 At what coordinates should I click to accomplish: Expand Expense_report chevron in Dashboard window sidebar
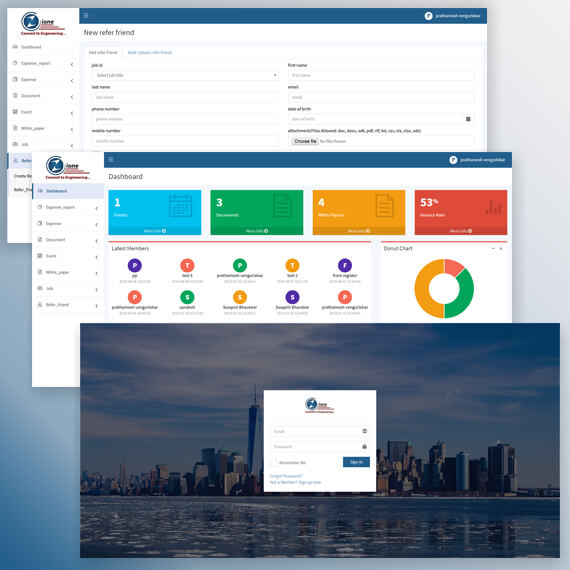pos(97,208)
